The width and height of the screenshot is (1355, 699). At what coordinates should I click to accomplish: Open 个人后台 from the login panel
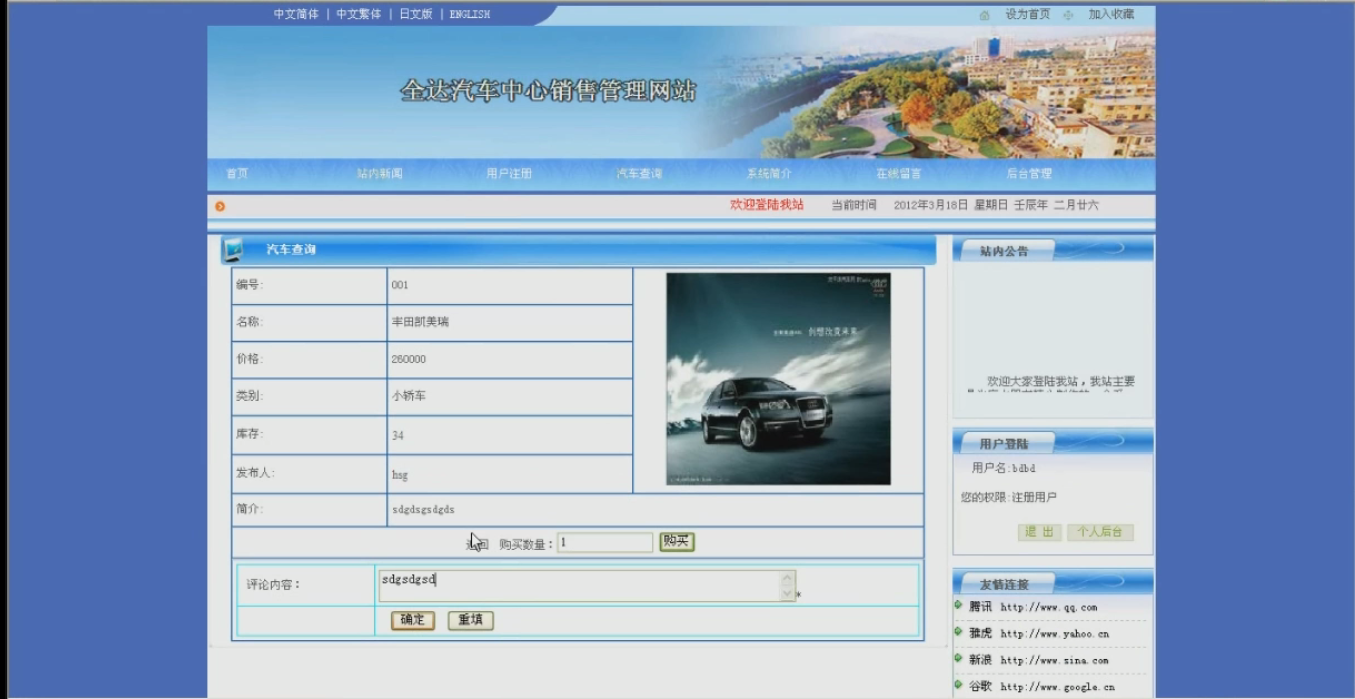pos(1100,532)
